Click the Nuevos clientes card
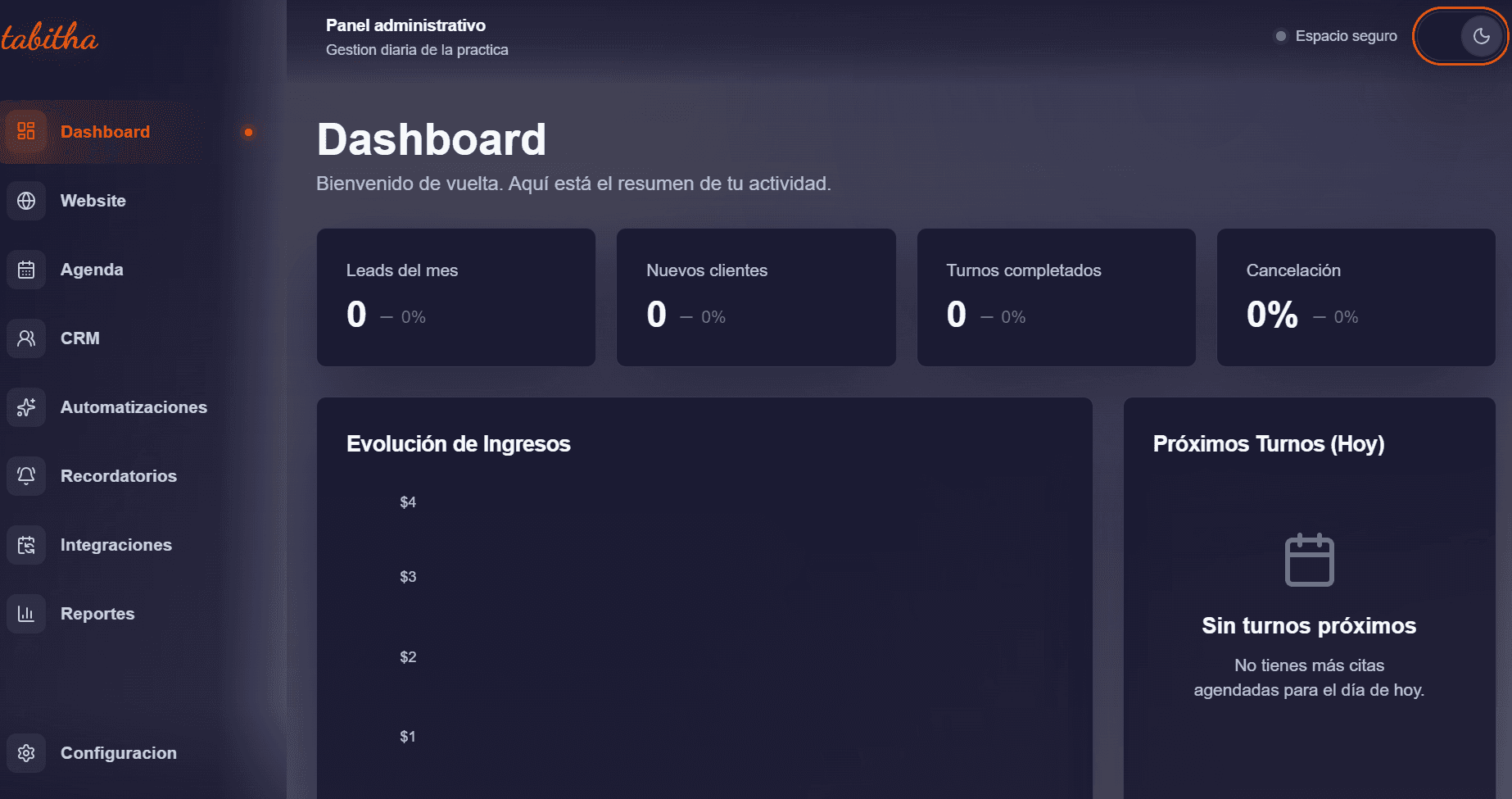 pos(756,297)
